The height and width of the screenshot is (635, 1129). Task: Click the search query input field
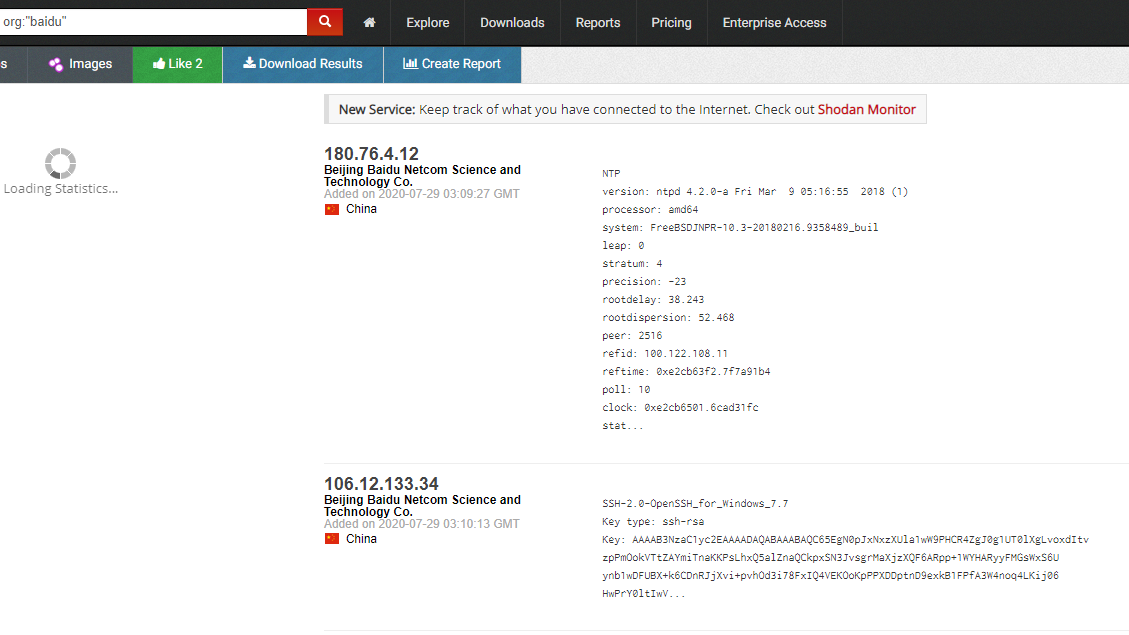pyautogui.click(x=153, y=22)
